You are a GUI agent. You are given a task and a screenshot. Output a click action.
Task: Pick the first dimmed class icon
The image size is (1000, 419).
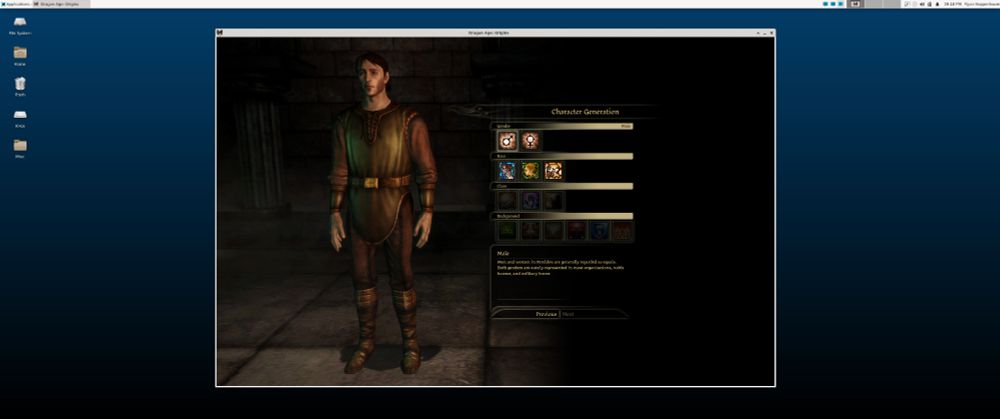tap(507, 200)
